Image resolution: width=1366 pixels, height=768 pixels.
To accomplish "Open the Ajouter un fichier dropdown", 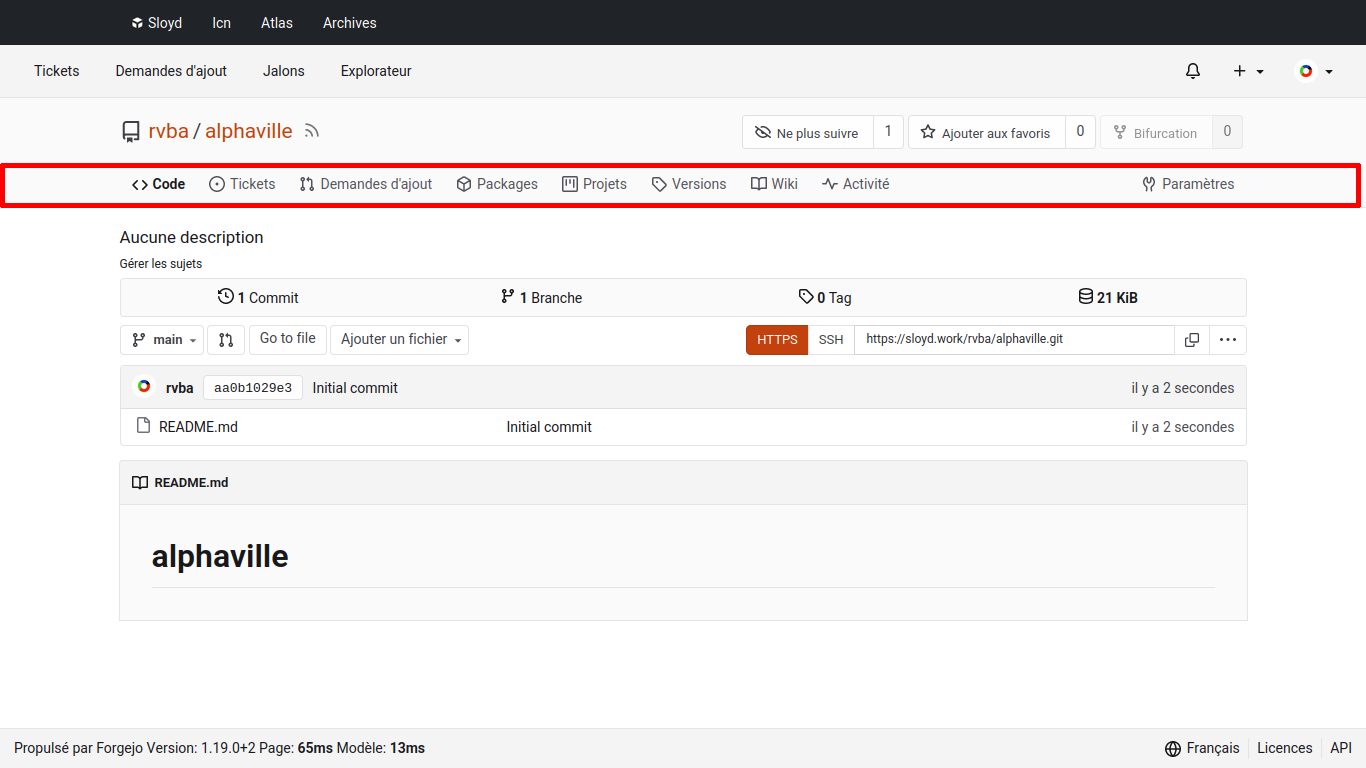I will point(399,340).
